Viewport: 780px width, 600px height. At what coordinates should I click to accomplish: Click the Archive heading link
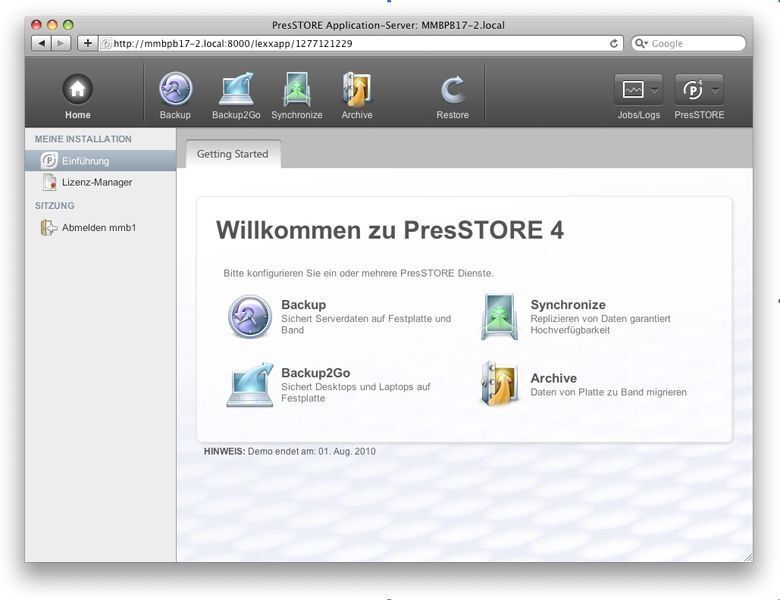point(553,378)
